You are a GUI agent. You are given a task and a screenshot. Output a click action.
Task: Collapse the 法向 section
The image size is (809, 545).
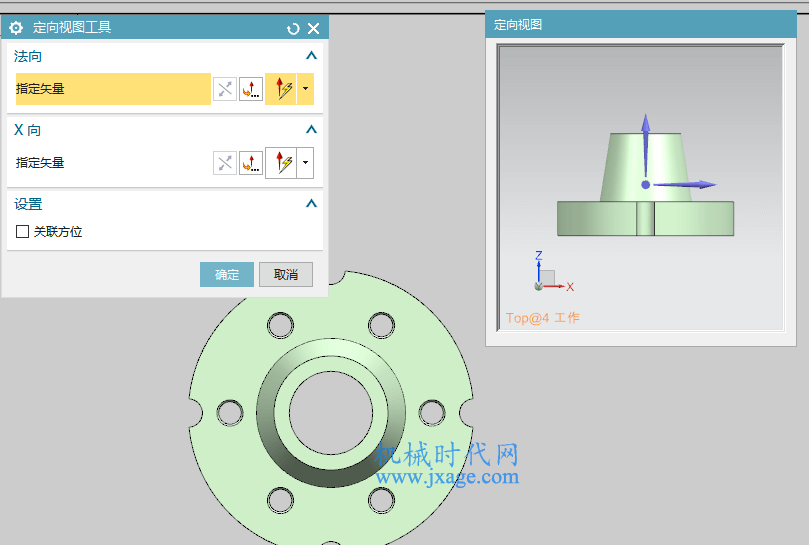(311, 55)
